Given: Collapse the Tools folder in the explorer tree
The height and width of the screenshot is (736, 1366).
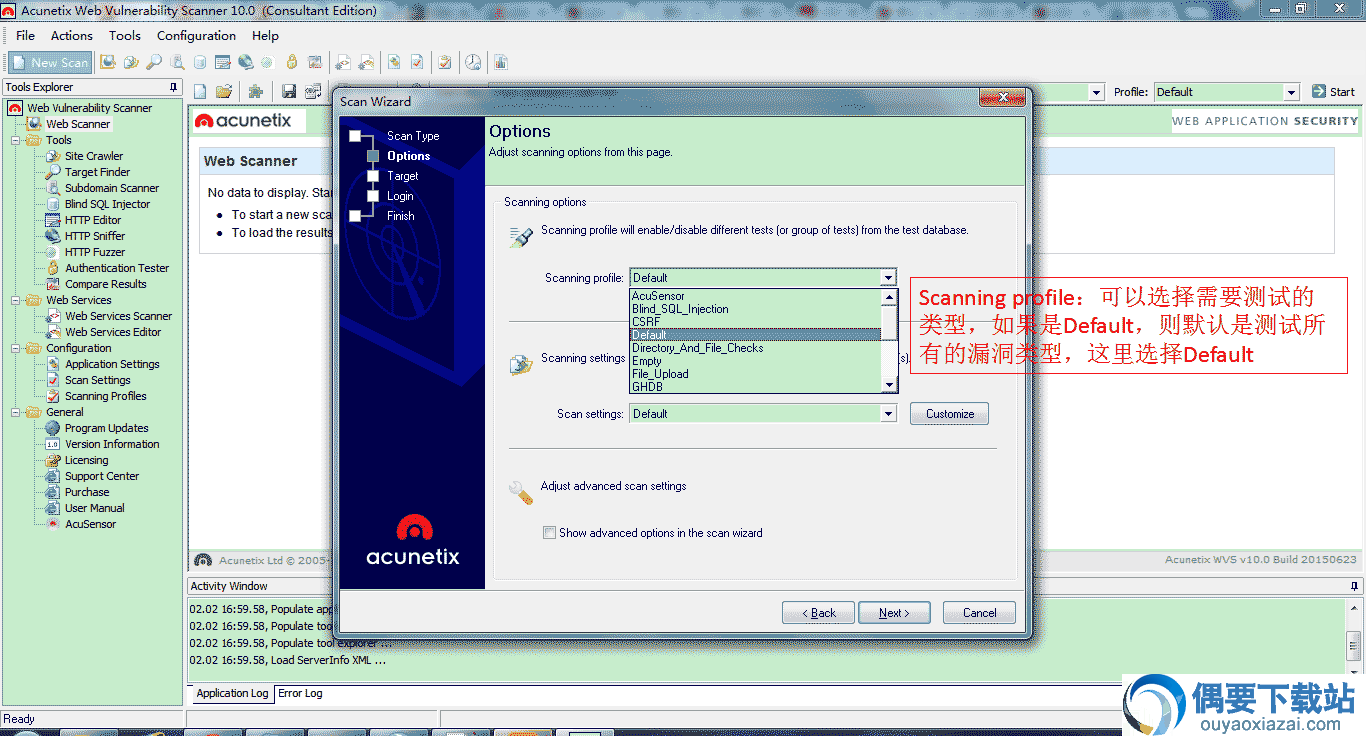Looking at the screenshot, I should (x=15, y=140).
